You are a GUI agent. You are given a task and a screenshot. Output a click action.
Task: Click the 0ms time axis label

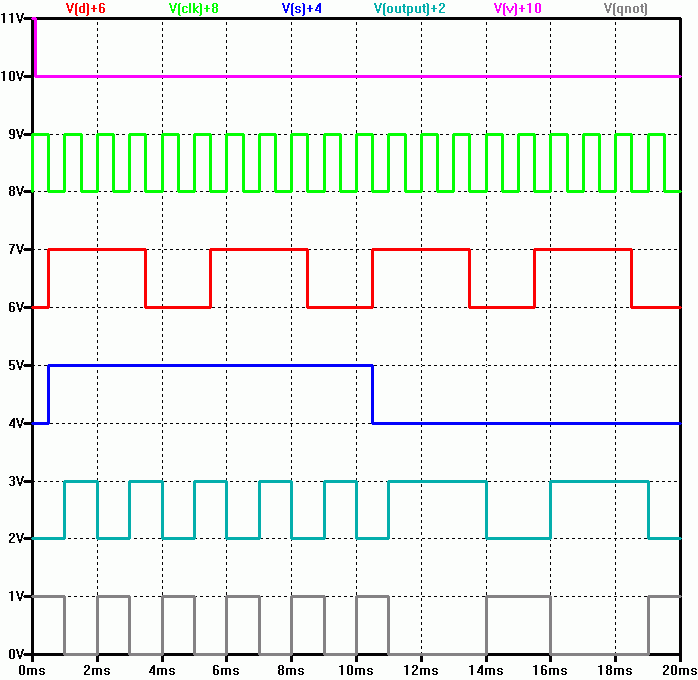[x=32, y=670]
